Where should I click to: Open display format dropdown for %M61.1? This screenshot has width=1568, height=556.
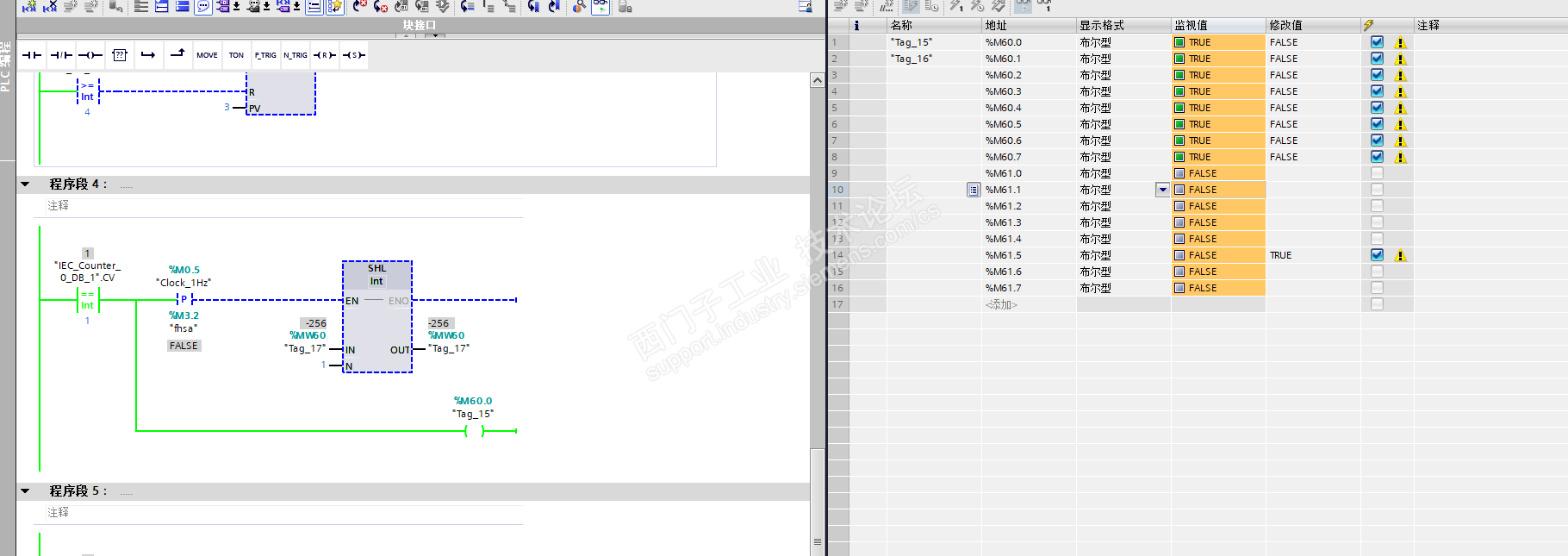[1162, 190]
